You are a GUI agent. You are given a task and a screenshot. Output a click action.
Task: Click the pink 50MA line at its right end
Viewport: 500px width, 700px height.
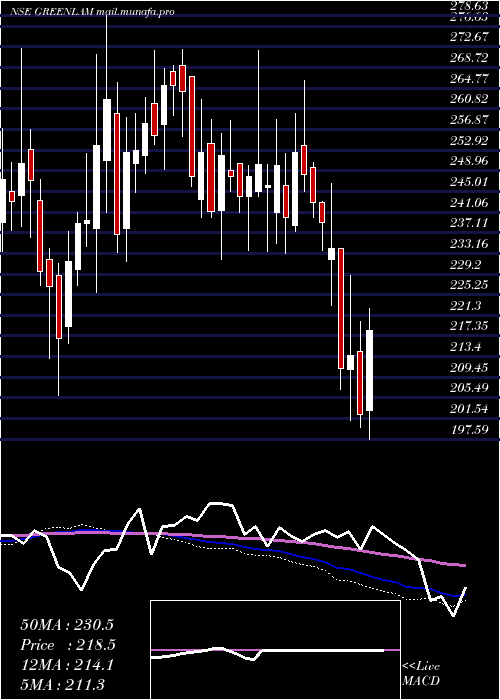463,565
